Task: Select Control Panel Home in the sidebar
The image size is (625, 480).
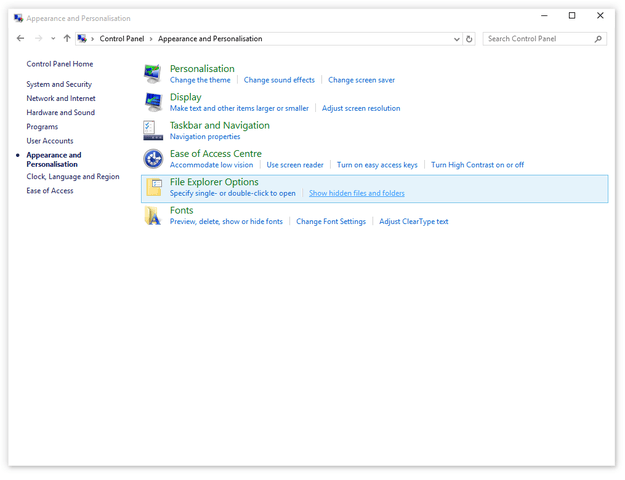Action: (x=59, y=64)
